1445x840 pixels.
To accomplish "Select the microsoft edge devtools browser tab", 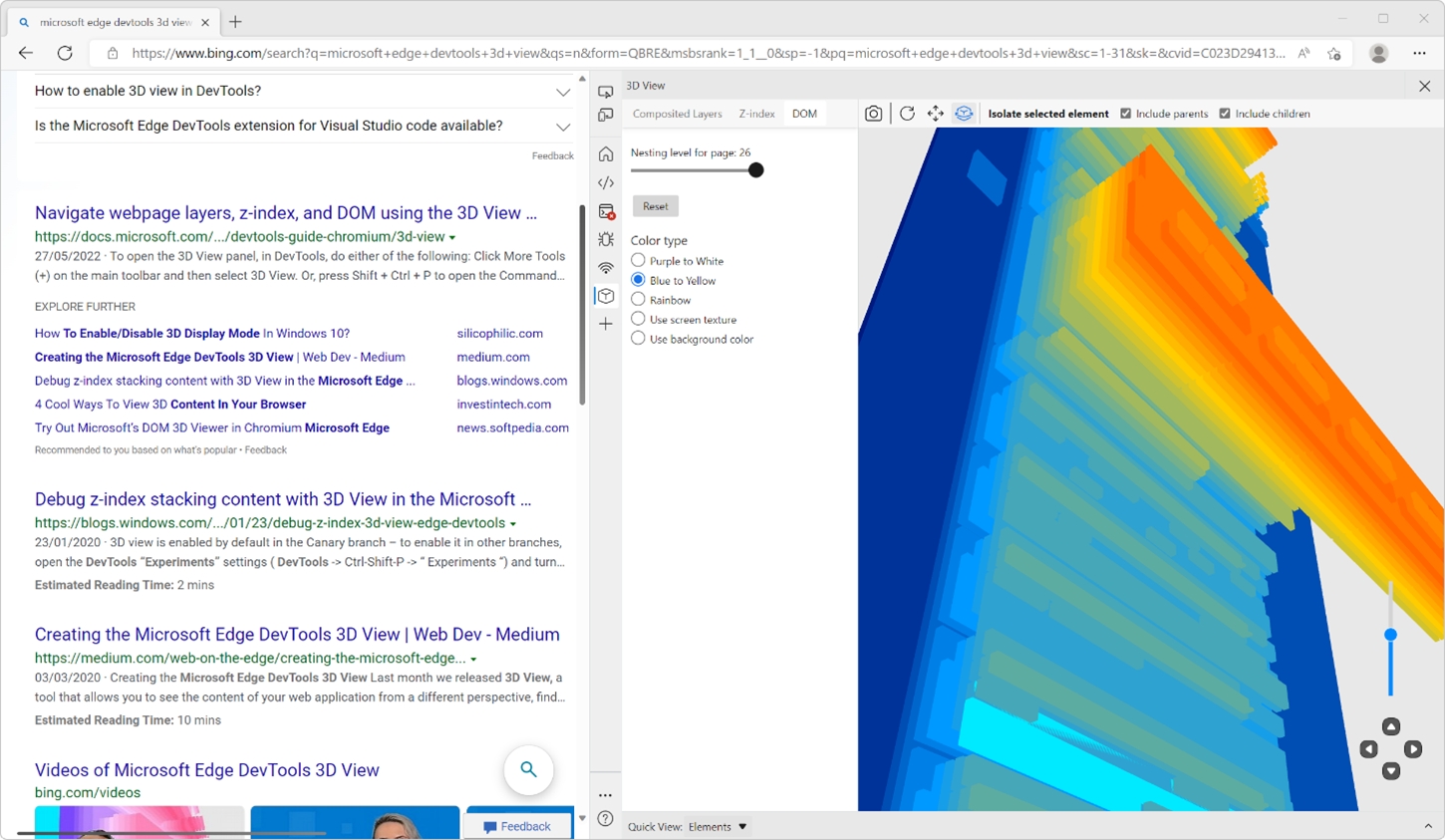I will coord(116,22).
